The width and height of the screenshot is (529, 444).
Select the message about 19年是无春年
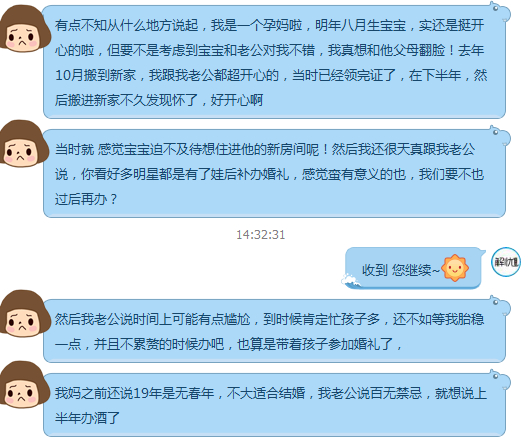click(274, 405)
